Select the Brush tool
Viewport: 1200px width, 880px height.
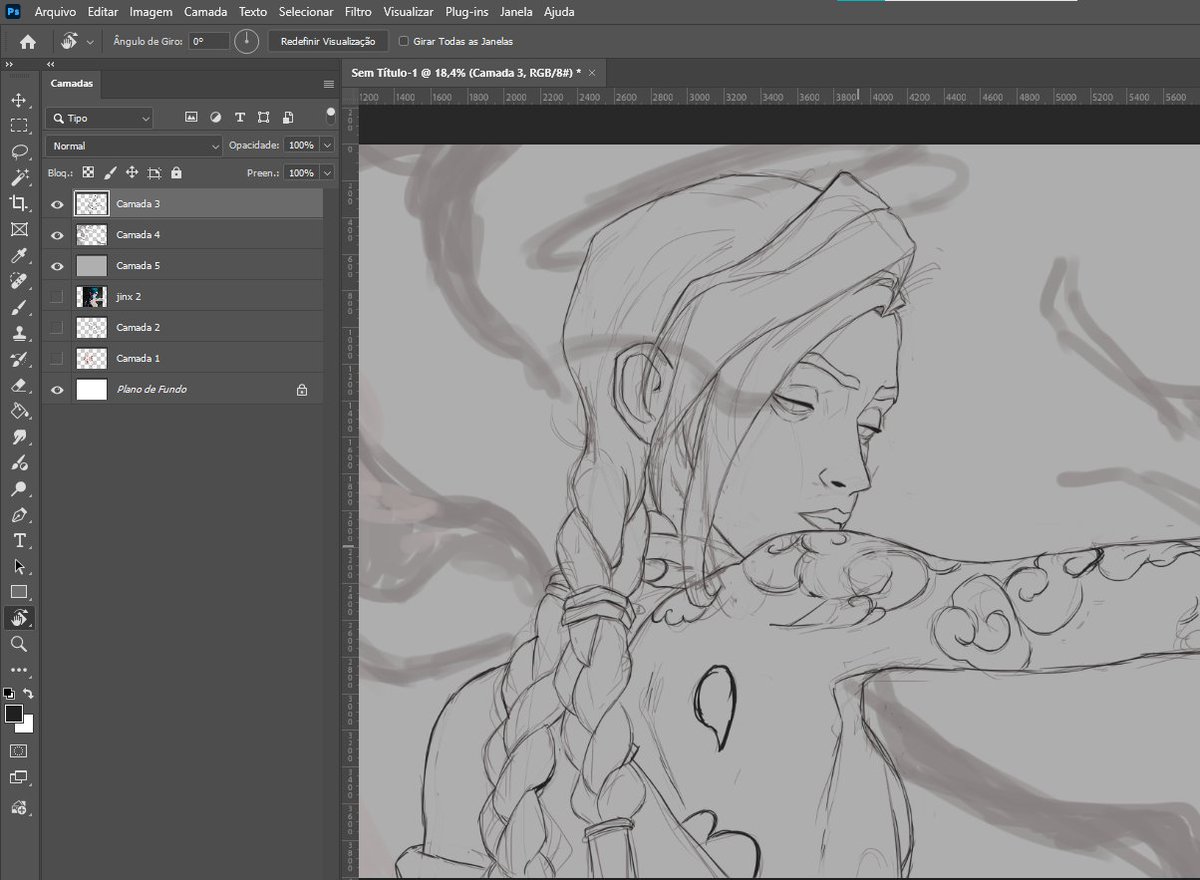point(18,307)
